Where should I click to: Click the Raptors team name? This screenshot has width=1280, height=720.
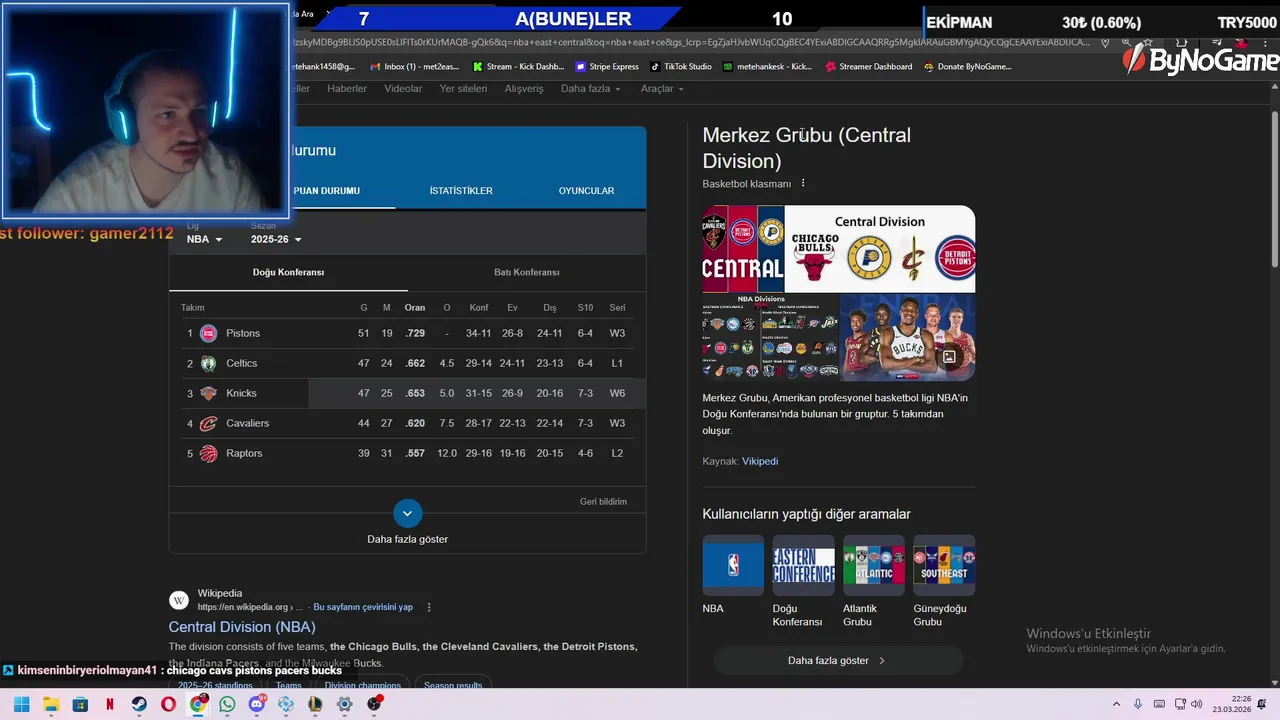[x=244, y=453]
